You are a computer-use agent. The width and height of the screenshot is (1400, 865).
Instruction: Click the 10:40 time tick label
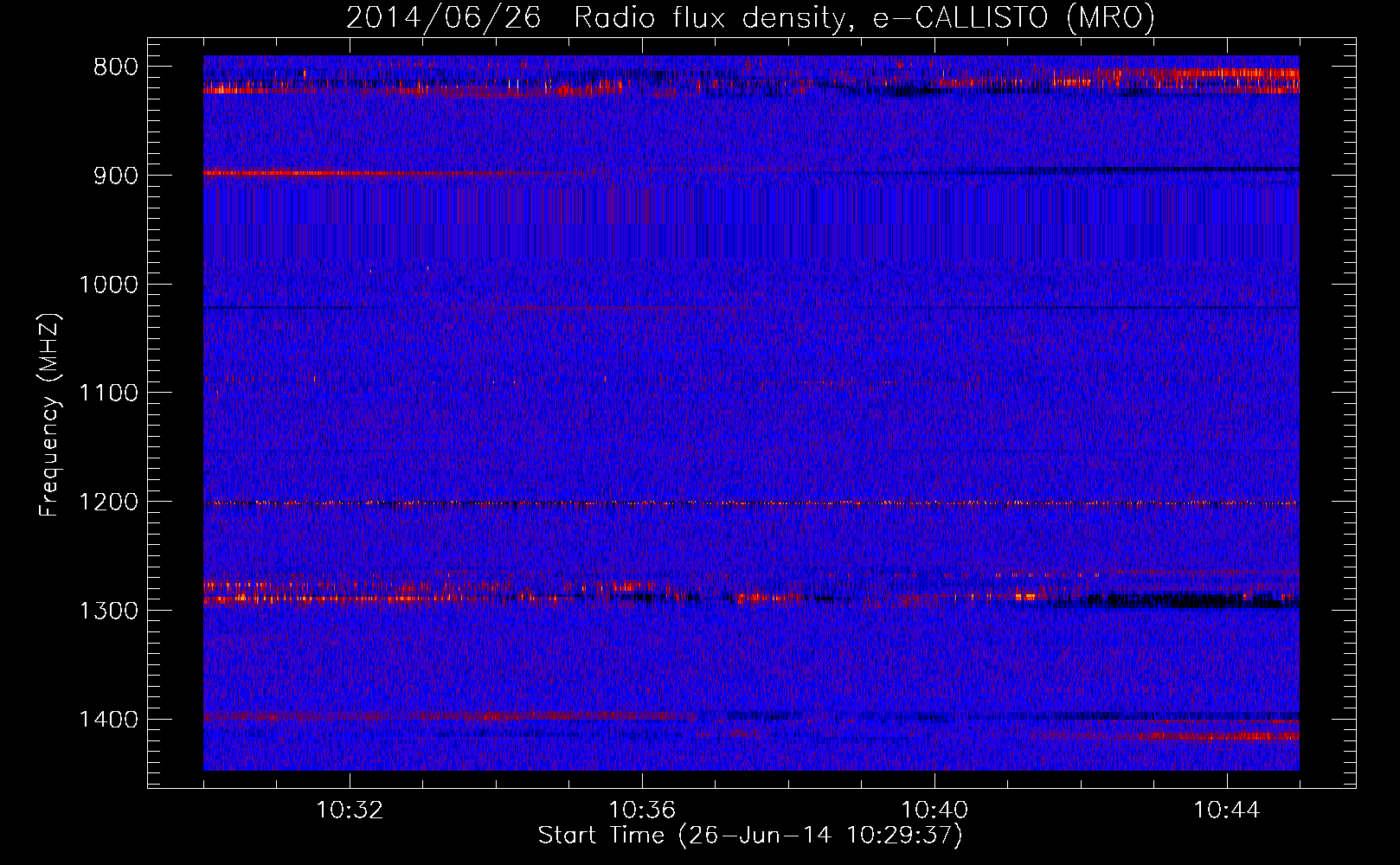tap(934, 811)
